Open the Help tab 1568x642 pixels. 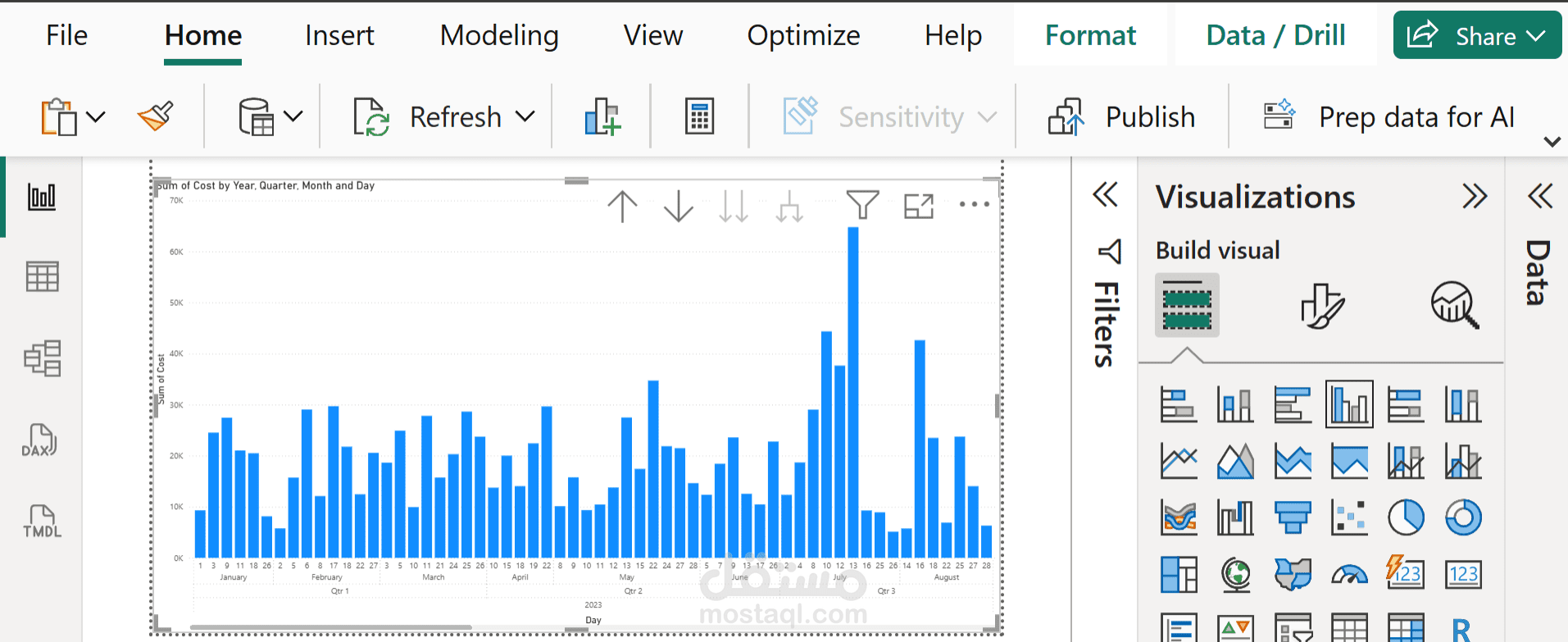click(x=953, y=35)
